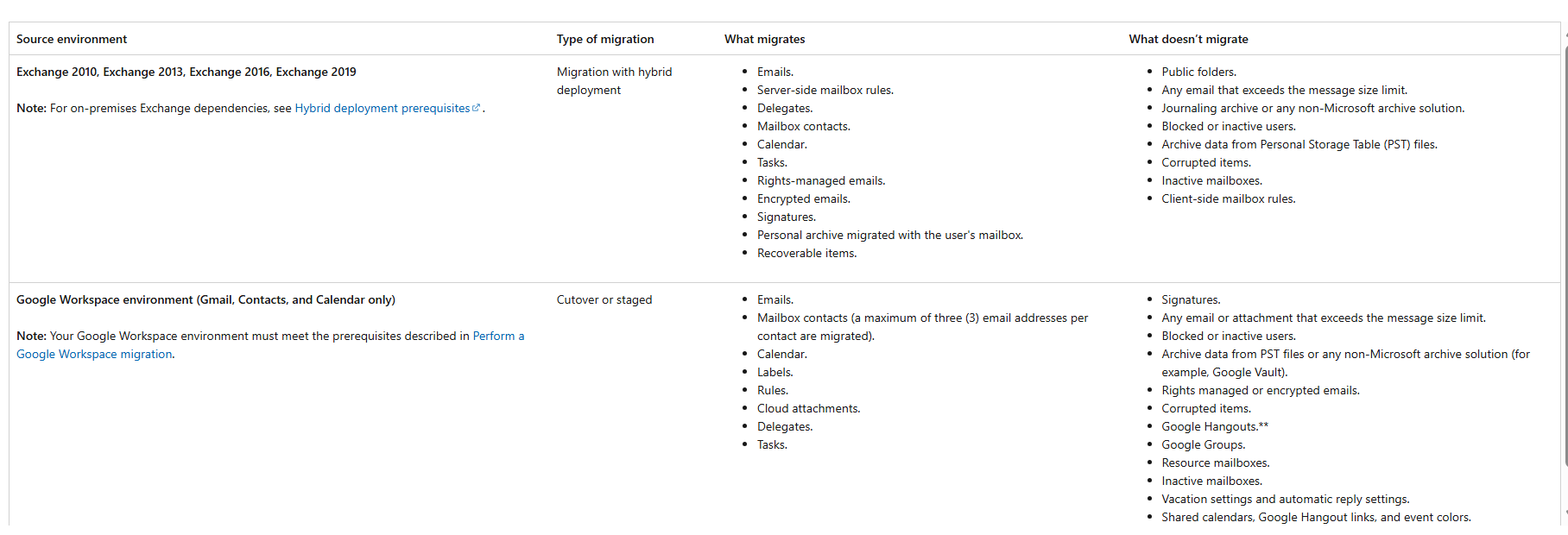The image size is (1568, 535).
Task: Click the Server-side mailbox rules bullet
Action: [825, 90]
